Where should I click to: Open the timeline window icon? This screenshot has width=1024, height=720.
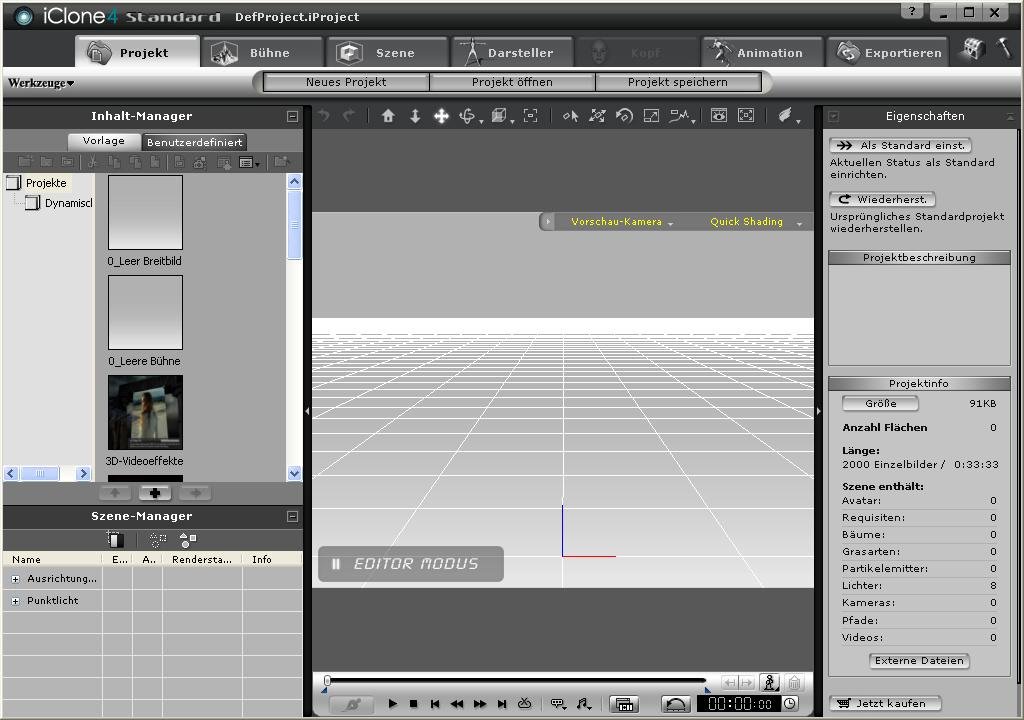click(x=624, y=704)
